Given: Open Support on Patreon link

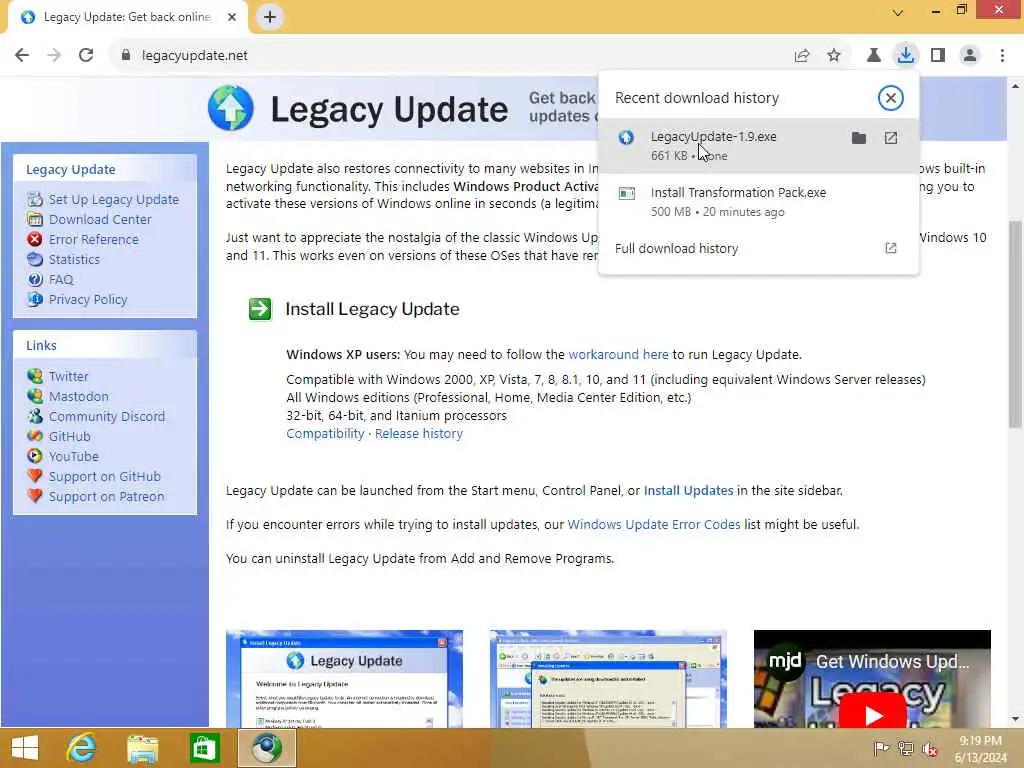Looking at the screenshot, I should 106,496.
